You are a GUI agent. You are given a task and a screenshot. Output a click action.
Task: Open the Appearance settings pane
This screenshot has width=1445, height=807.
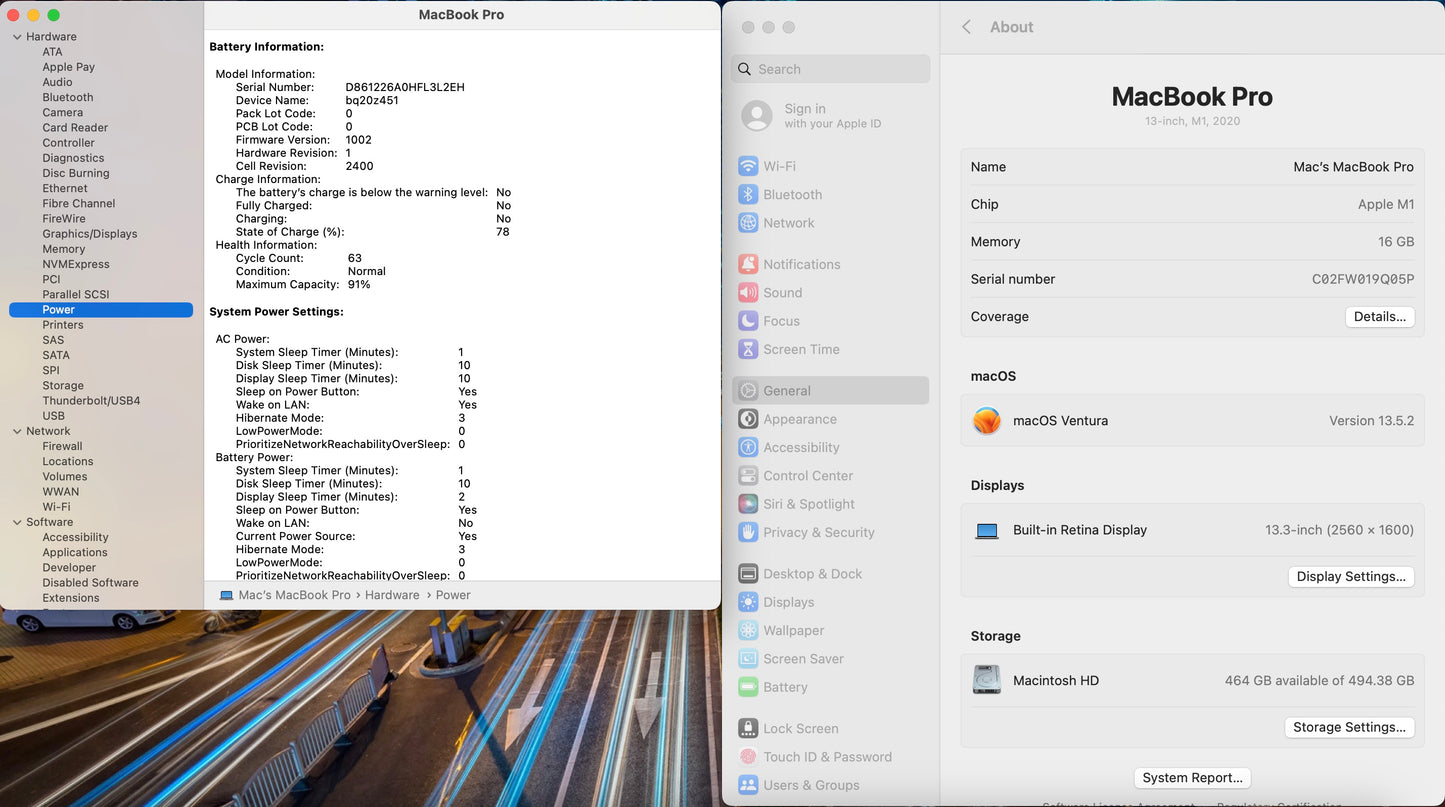[x=800, y=419]
